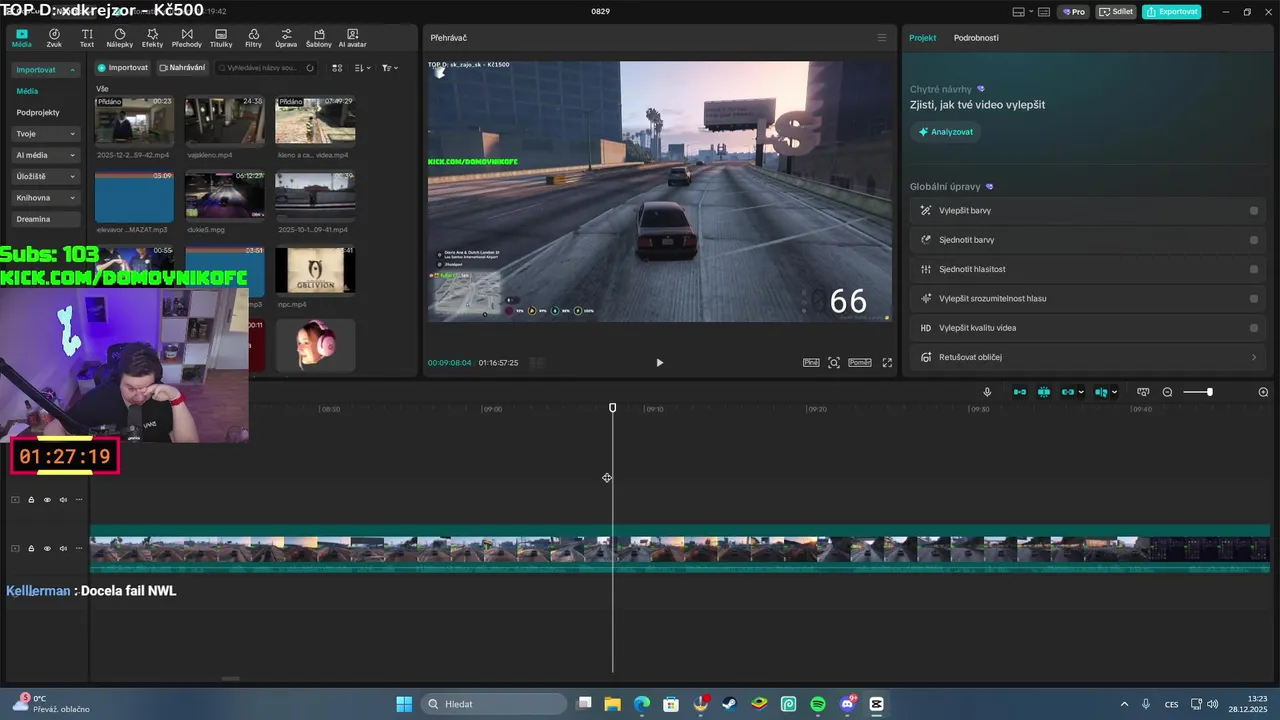Image resolution: width=1280 pixels, height=720 pixels.
Task: Click the Sdílet share button
Action: 1116,12
